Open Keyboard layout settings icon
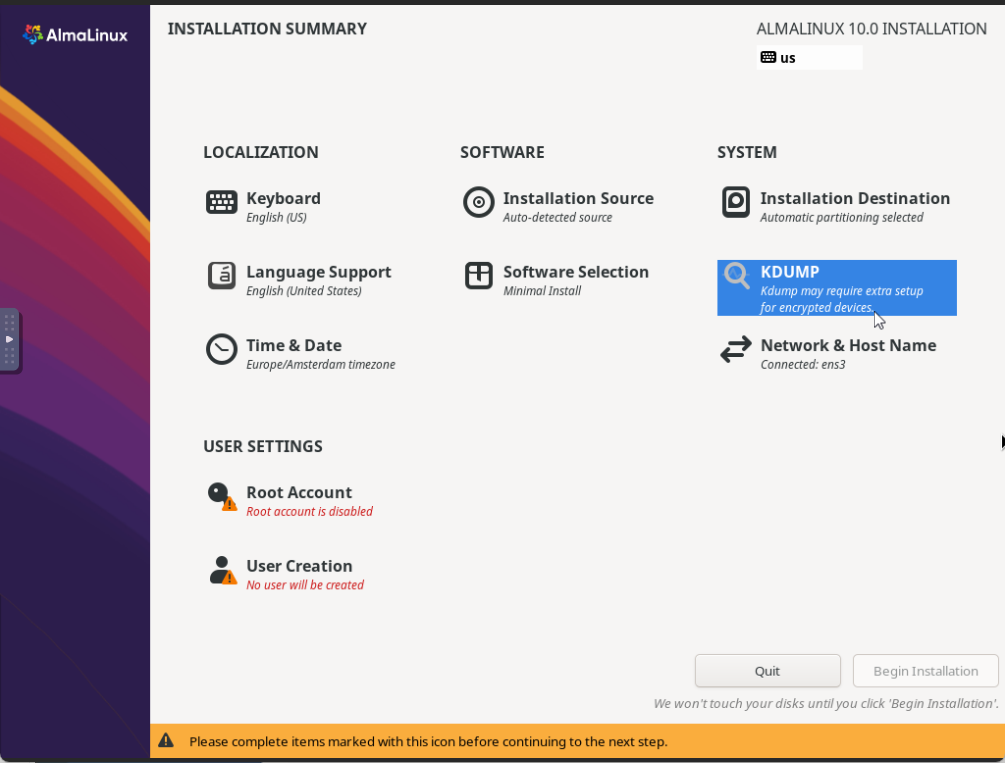 click(x=221, y=202)
